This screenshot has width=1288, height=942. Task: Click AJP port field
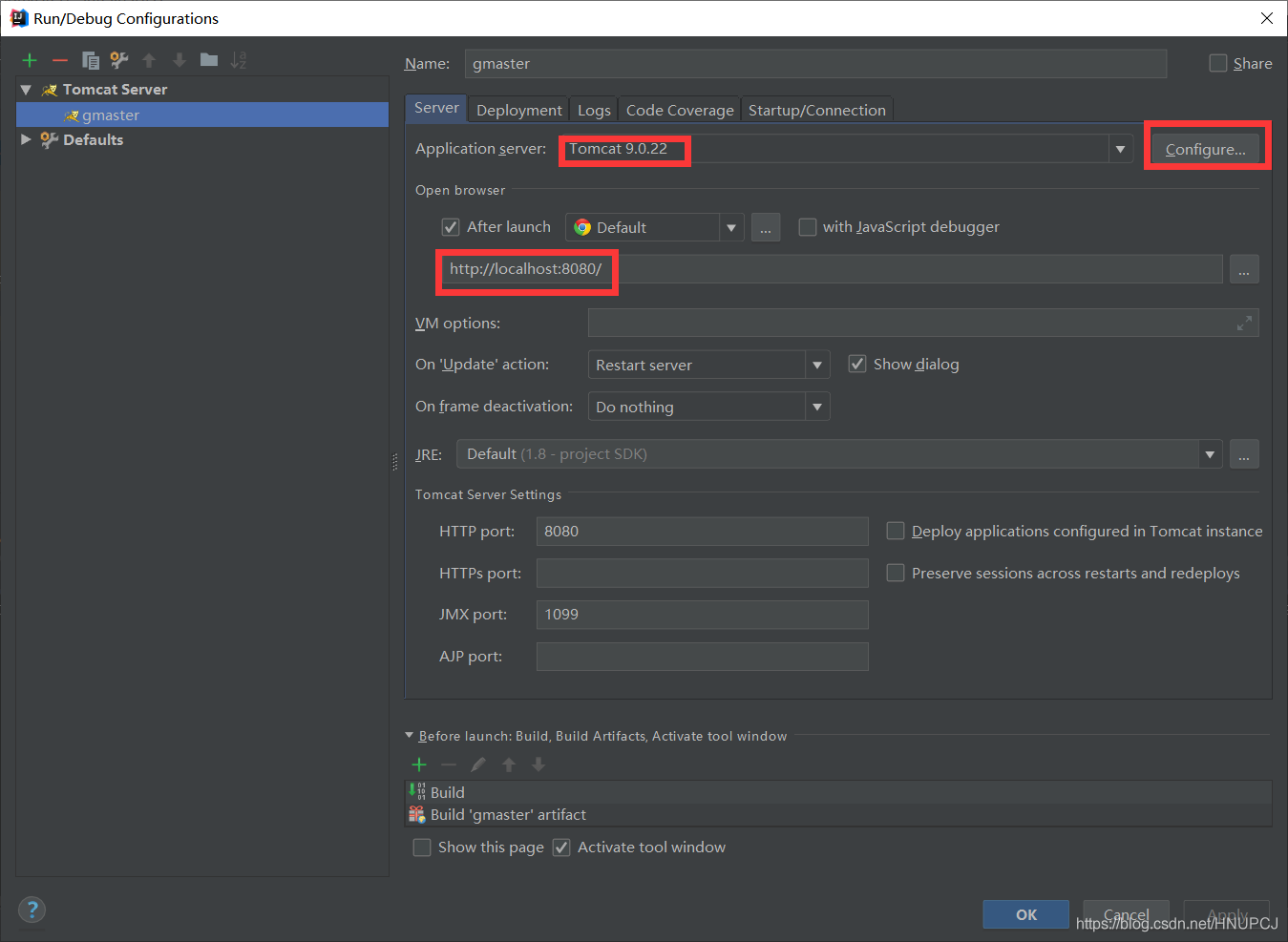(702, 657)
